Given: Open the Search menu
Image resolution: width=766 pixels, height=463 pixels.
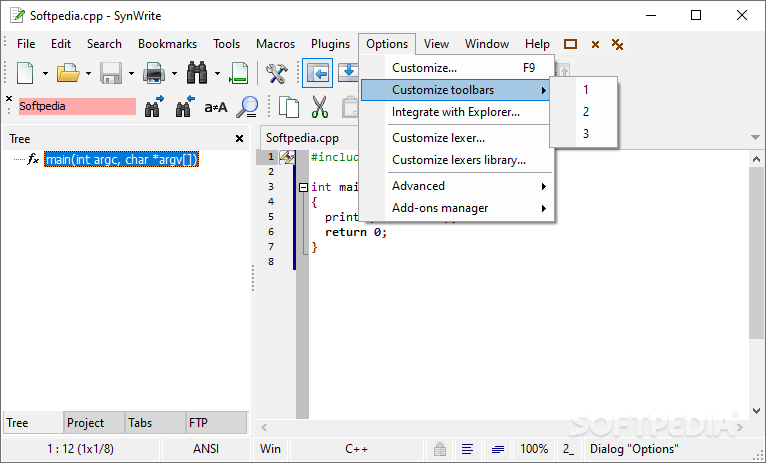Looking at the screenshot, I should click(x=104, y=44).
